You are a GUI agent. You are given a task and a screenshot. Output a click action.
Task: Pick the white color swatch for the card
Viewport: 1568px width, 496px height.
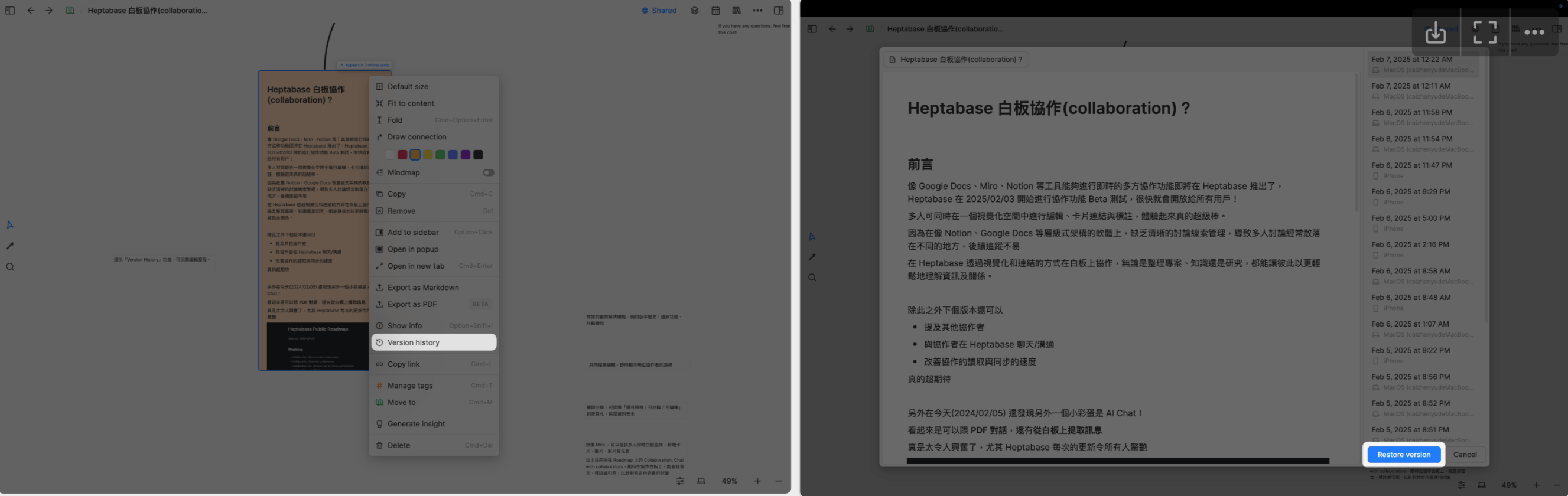[x=389, y=155]
